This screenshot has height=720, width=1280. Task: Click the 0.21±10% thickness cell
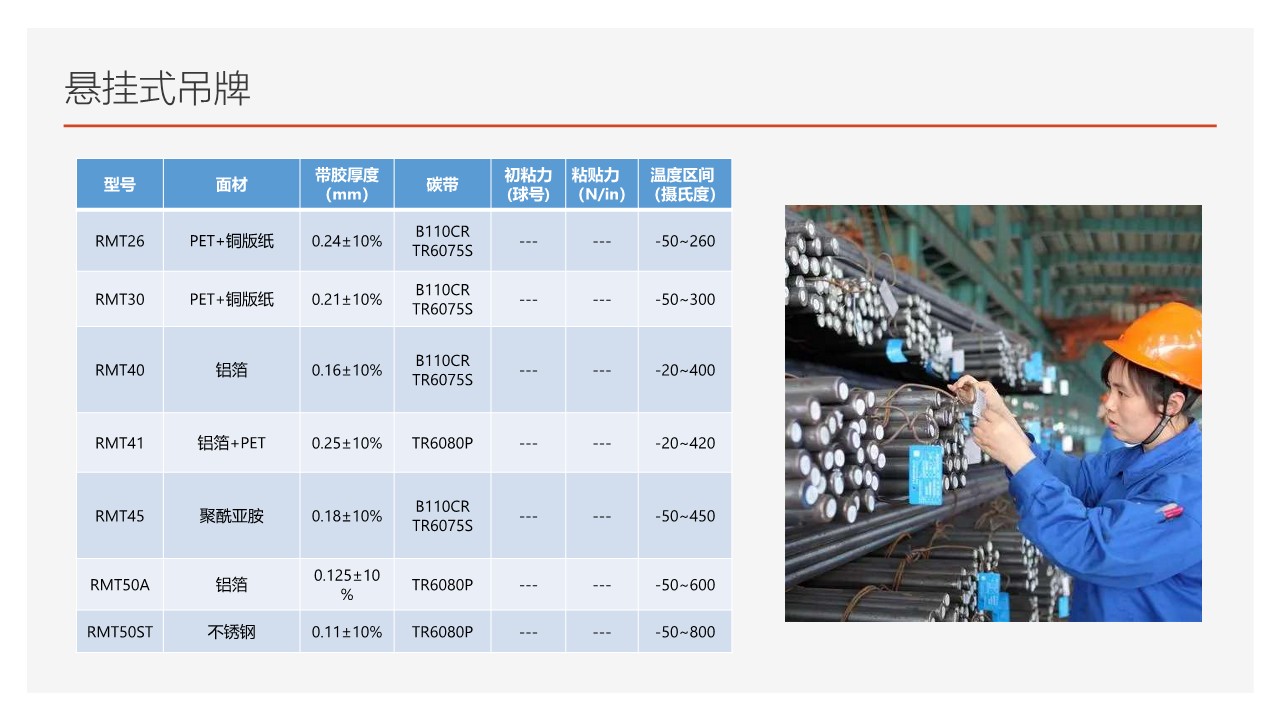click(347, 299)
